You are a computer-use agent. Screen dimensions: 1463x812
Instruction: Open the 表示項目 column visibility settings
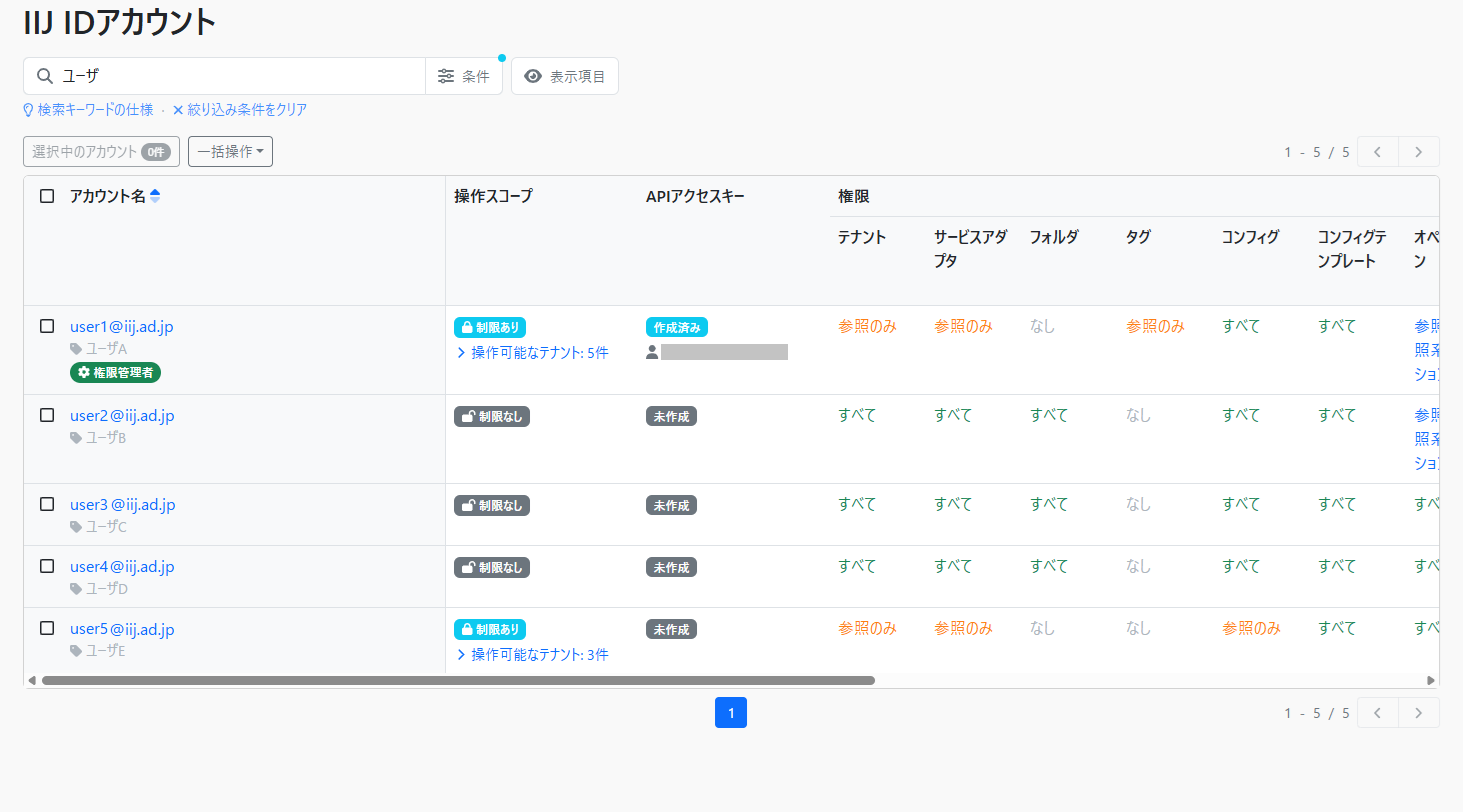565,76
